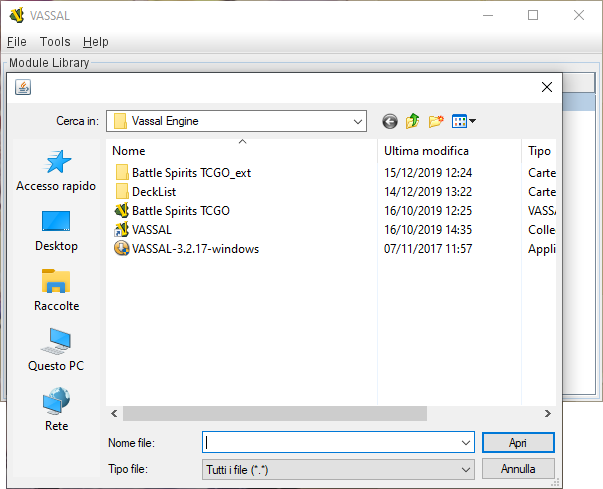Viewport: 603px width, 489px height.
Task: Close the file chooser dialog
Action: tap(547, 87)
